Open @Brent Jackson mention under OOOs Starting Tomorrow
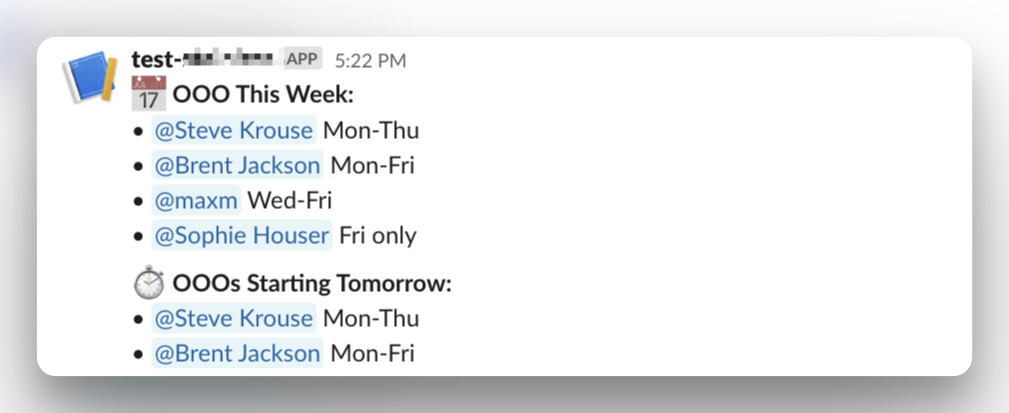The image size is (1009, 413). [x=237, y=354]
